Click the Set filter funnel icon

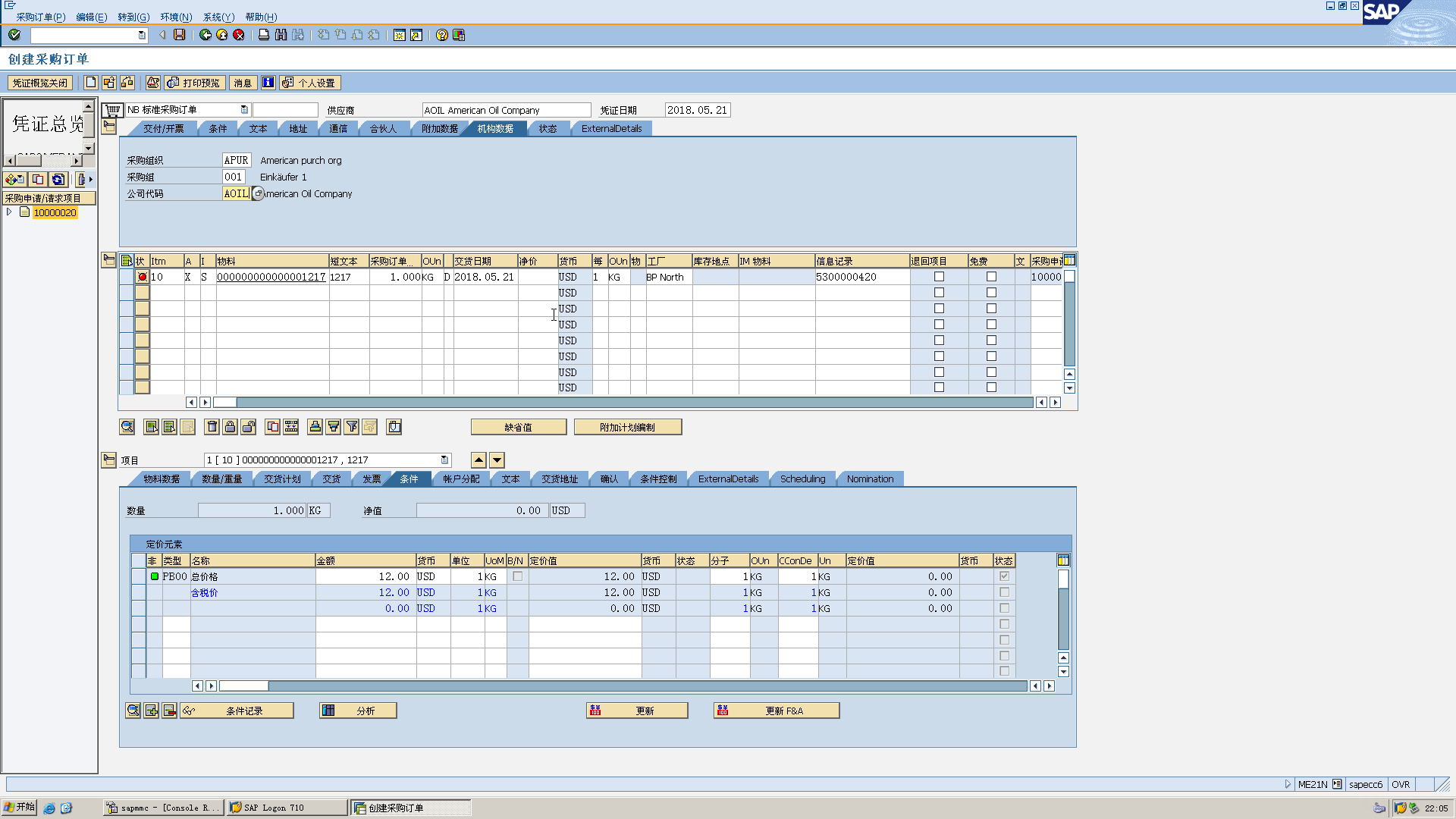click(352, 427)
